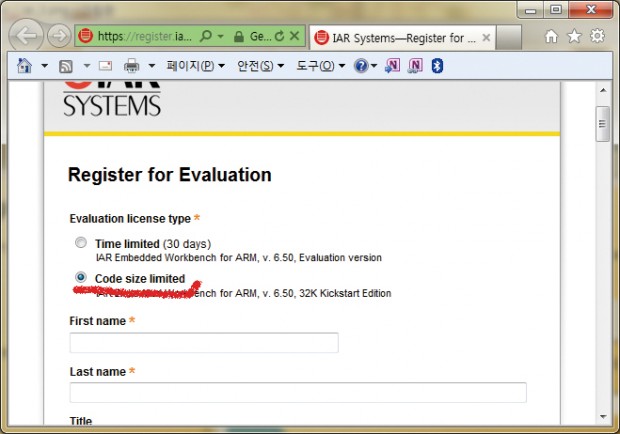Select Time limited (30 days) radio button
This screenshot has height=434, width=620.
tap(81, 242)
